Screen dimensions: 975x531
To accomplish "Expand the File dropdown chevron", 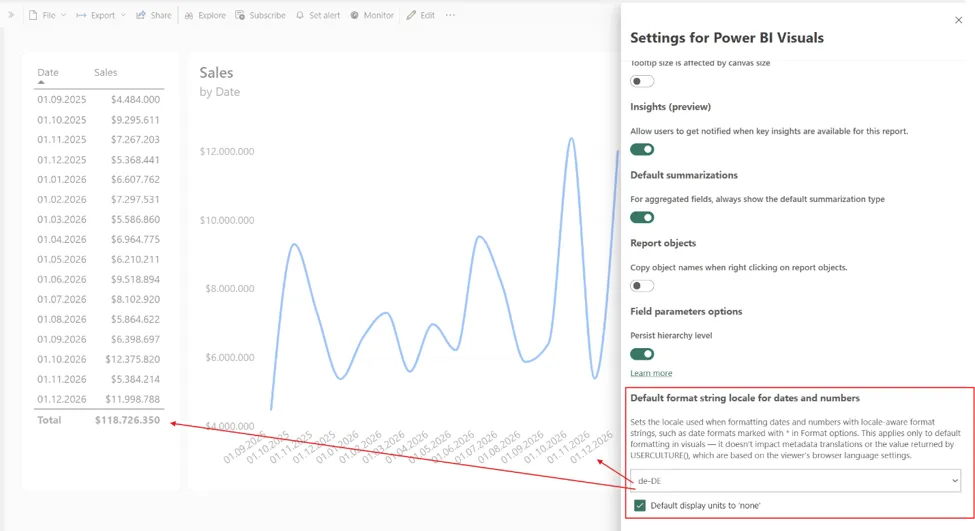I will pos(63,15).
